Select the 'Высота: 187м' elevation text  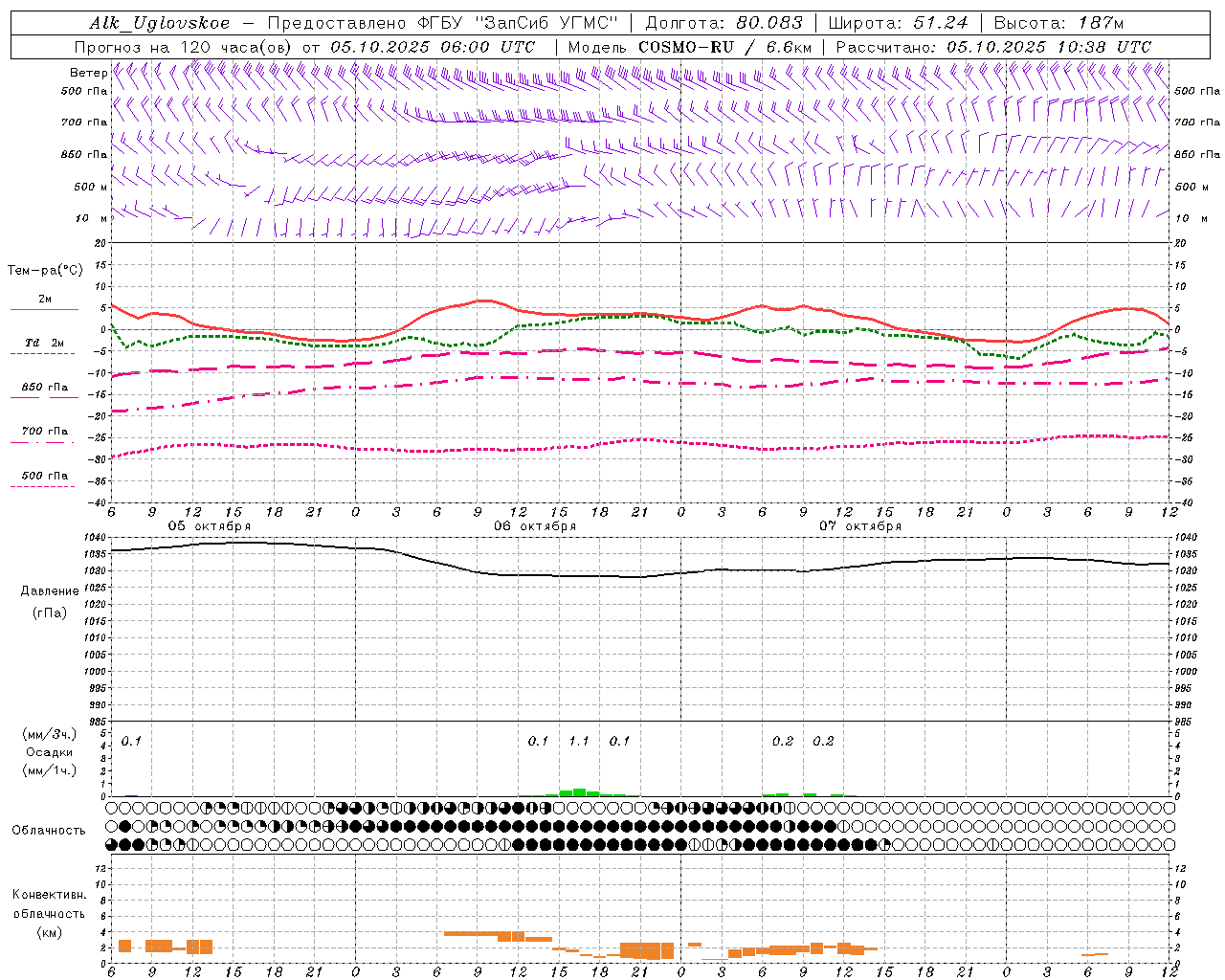click(1058, 23)
